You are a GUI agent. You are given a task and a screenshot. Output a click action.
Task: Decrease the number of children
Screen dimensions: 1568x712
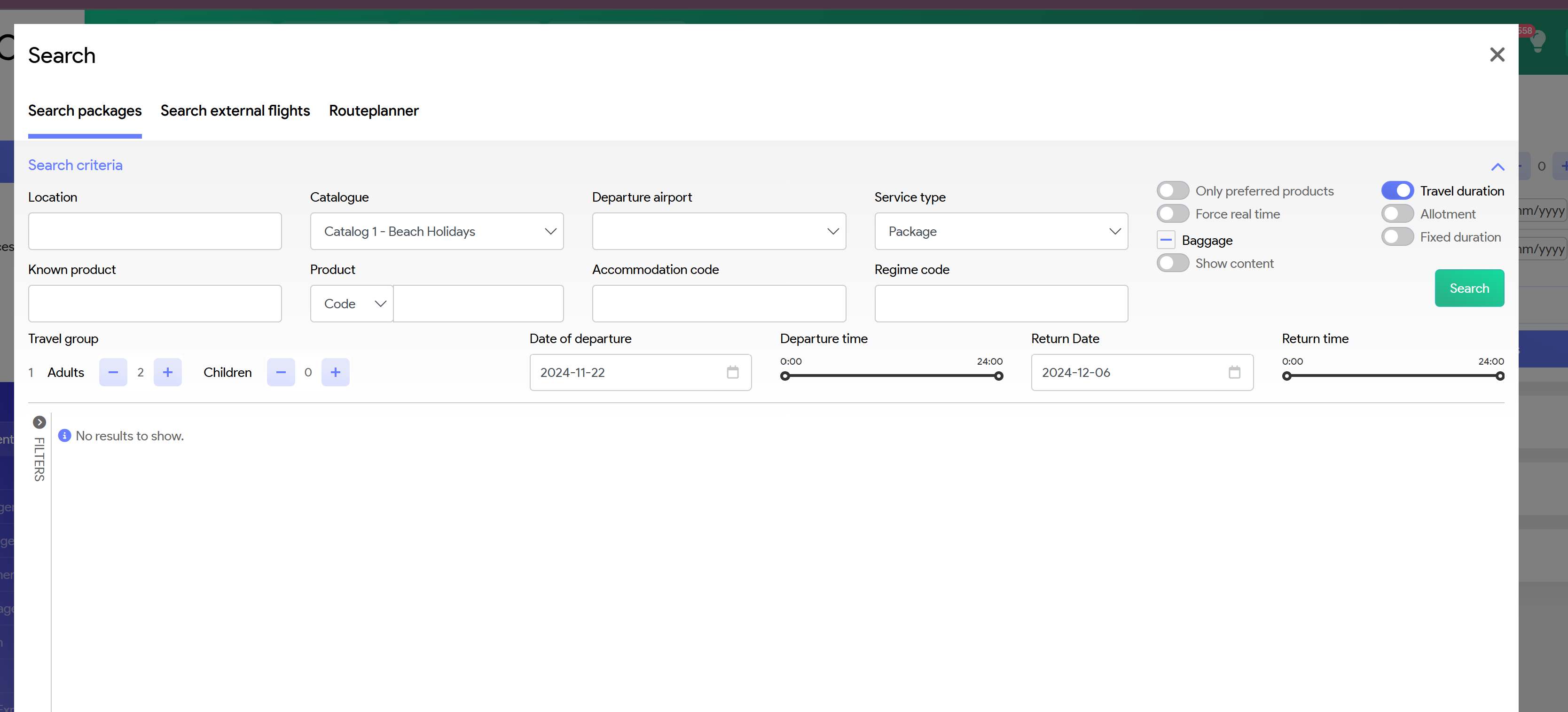281,372
